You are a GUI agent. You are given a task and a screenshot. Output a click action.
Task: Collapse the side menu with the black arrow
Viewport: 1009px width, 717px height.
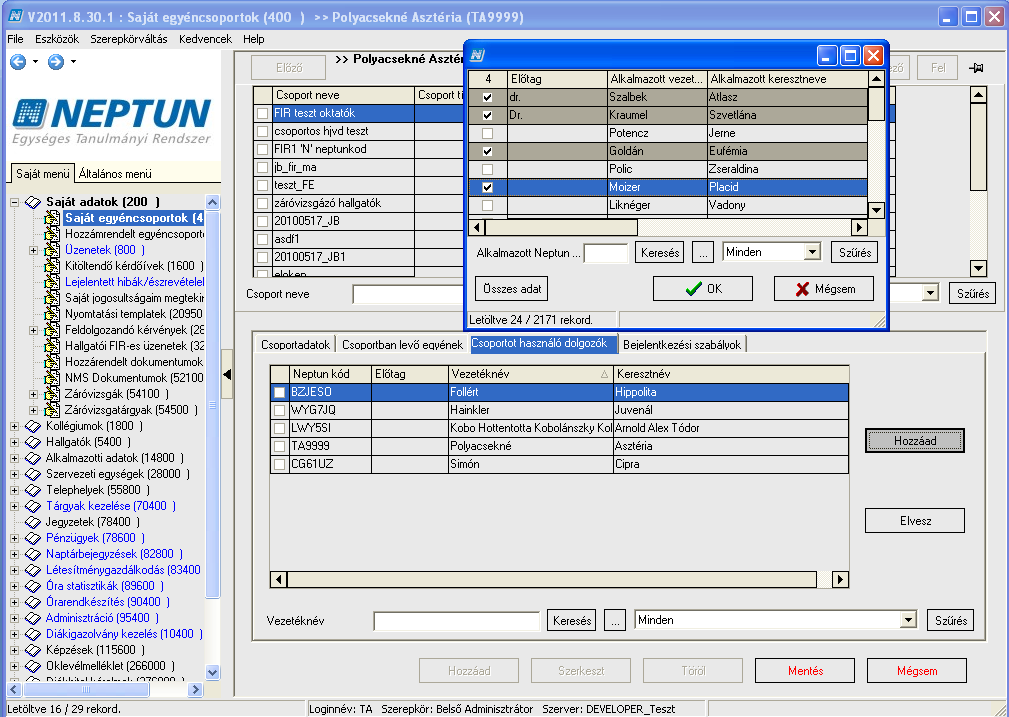(227, 375)
